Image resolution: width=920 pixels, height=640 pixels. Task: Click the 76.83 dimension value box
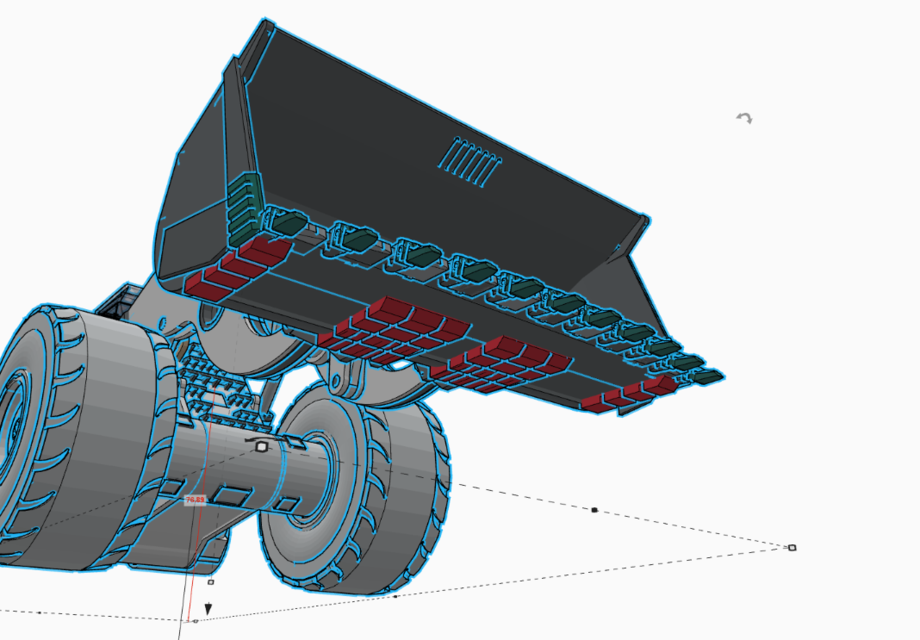(194, 499)
